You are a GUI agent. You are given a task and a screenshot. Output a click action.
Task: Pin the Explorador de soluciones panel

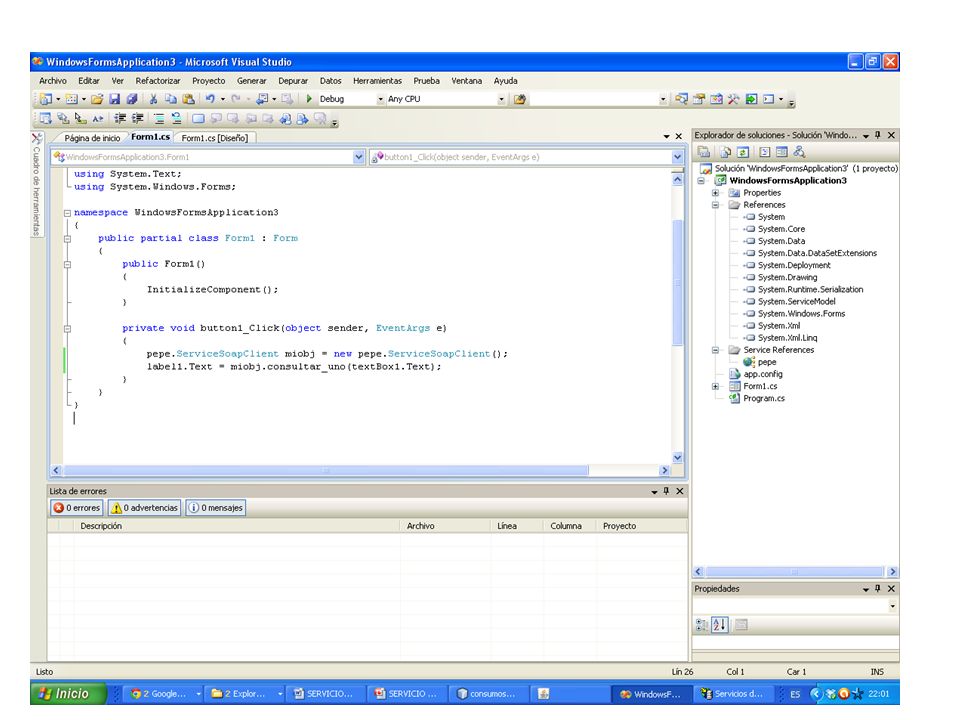pyautogui.click(x=878, y=135)
